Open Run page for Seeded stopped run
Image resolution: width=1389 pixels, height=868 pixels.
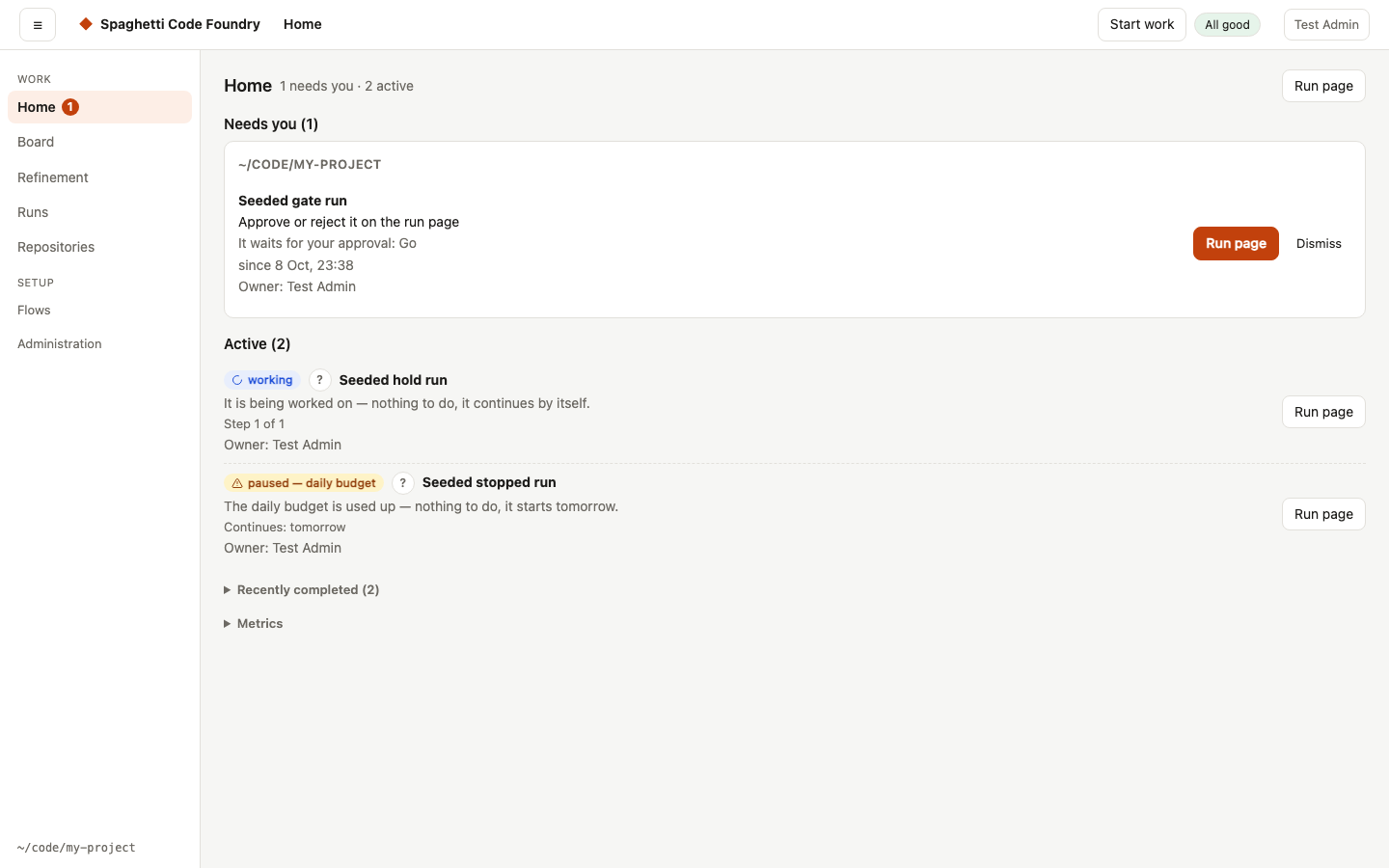(x=1323, y=514)
